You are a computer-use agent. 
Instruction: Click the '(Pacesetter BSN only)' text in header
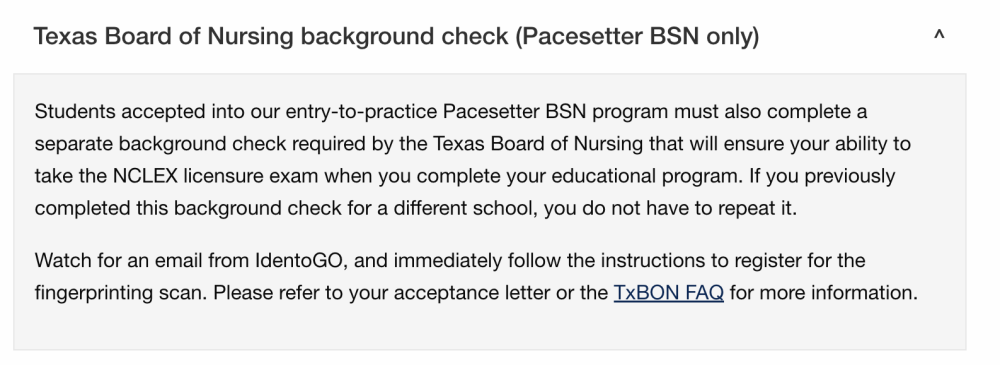636,36
